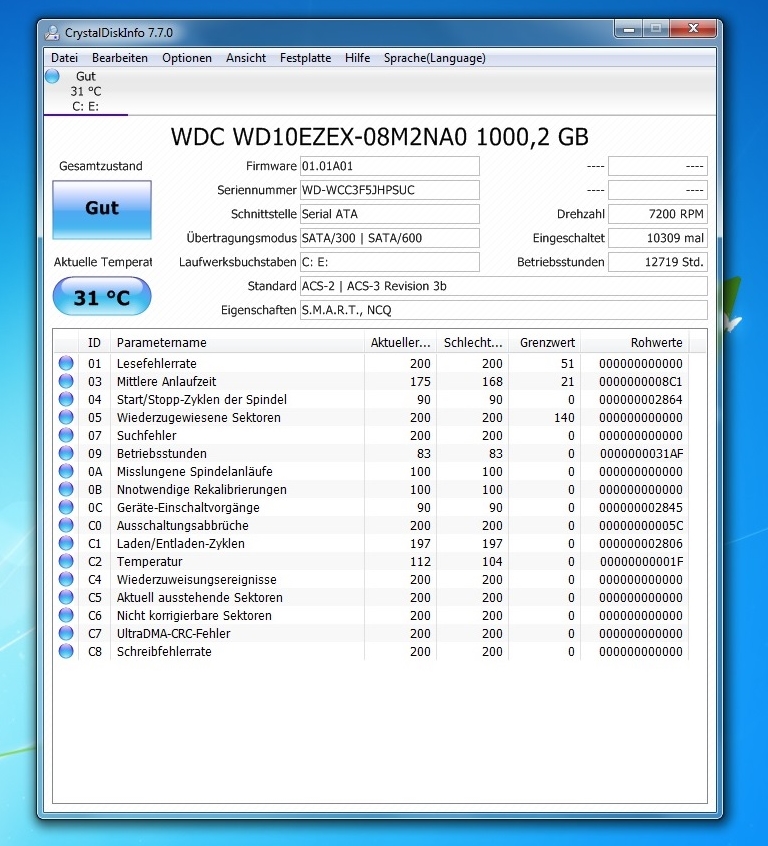Click the Parametername column header

click(x=237, y=343)
